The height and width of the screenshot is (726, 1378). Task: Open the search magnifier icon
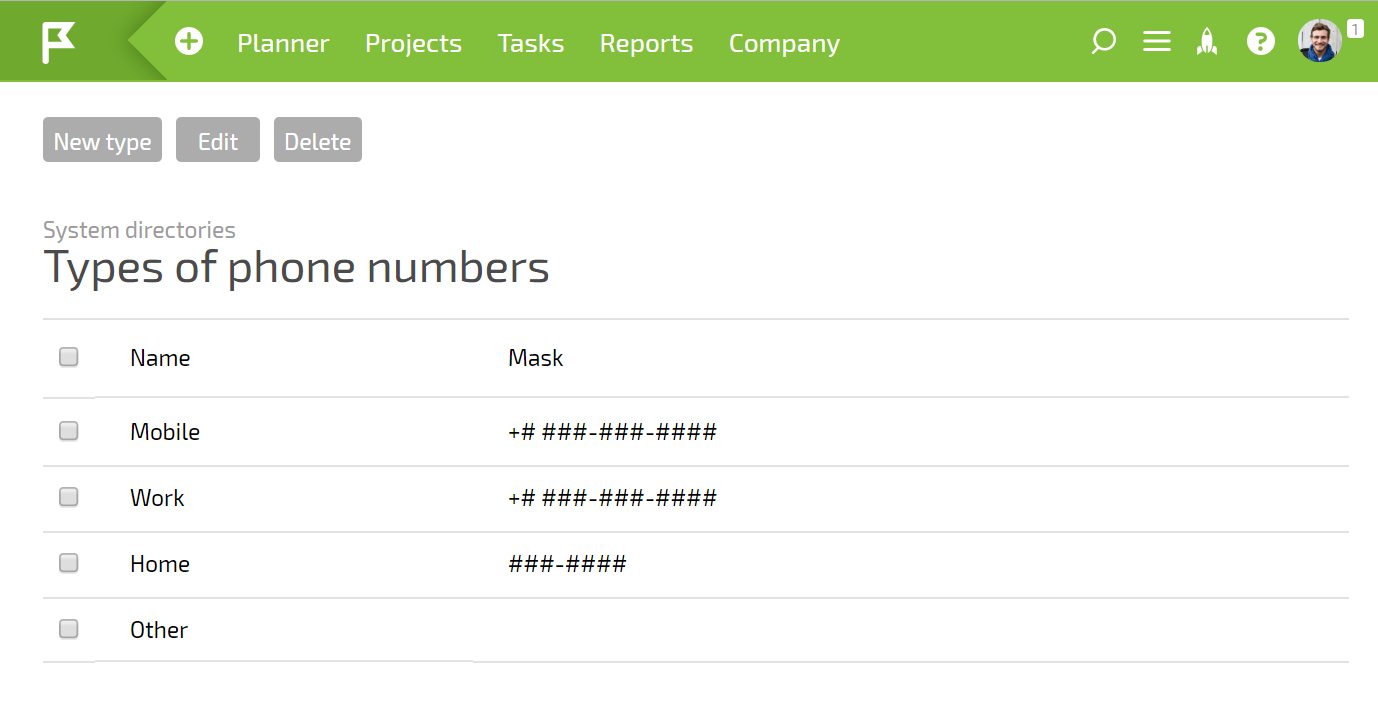tap(1103, 42)
